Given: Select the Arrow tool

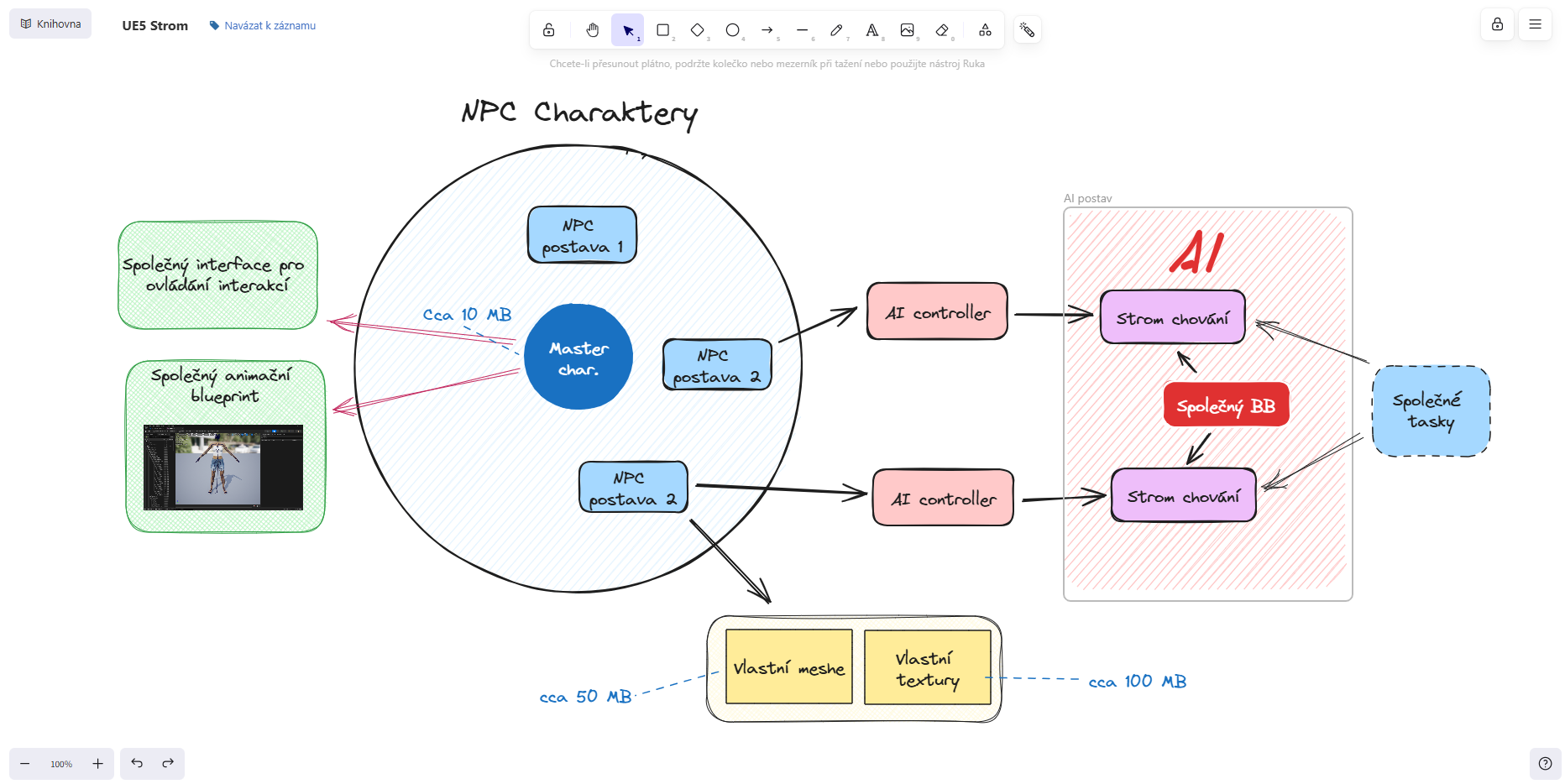Looking at the screenshot, I should (767, 30).
